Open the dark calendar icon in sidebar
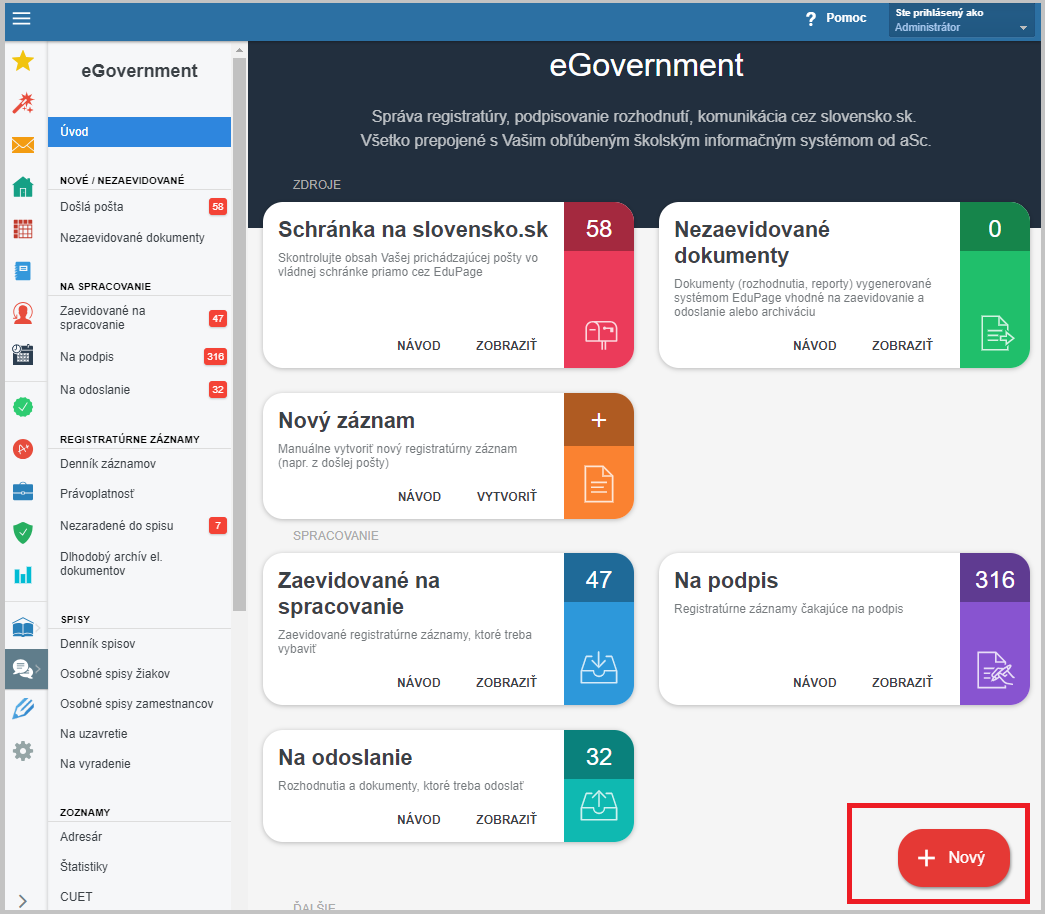This screenshot has height=914, width=1045. (23, 354)
